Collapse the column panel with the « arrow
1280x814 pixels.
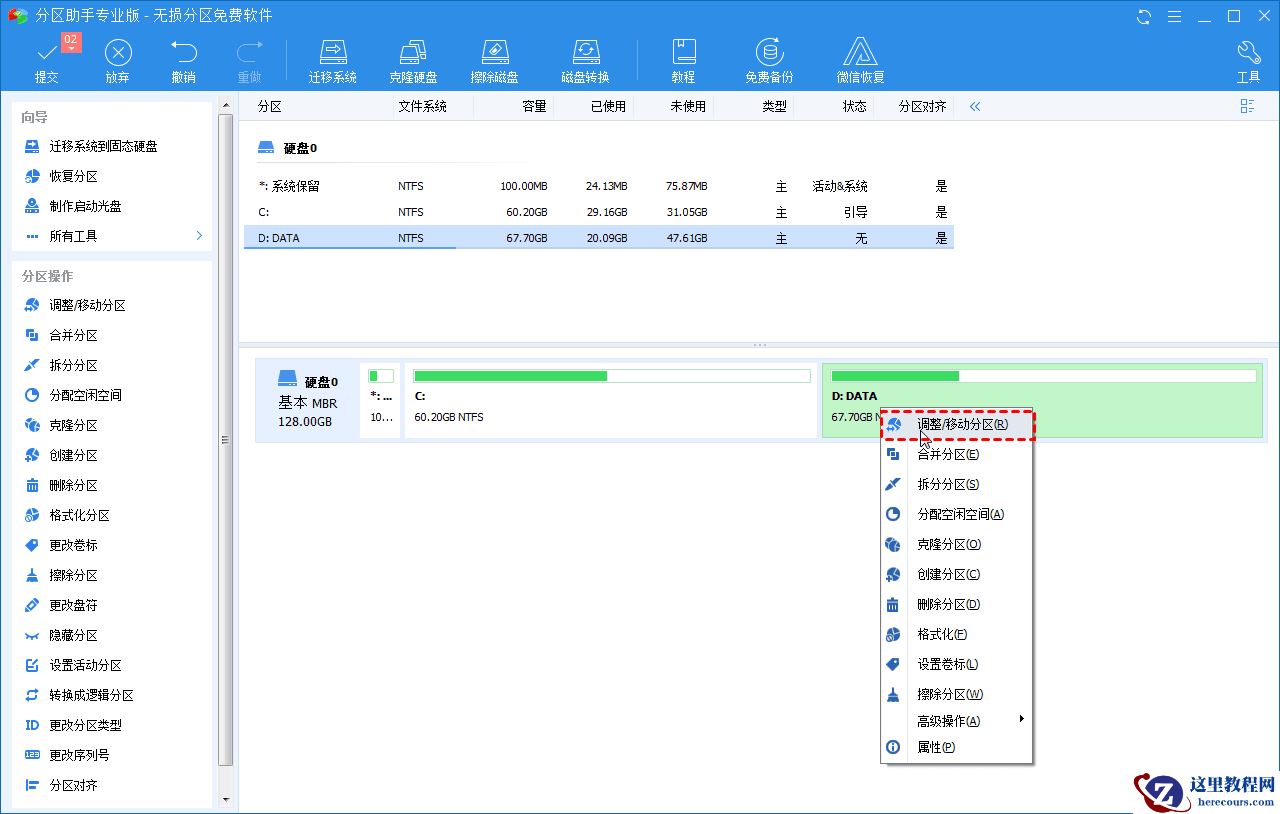pos(973,106)
